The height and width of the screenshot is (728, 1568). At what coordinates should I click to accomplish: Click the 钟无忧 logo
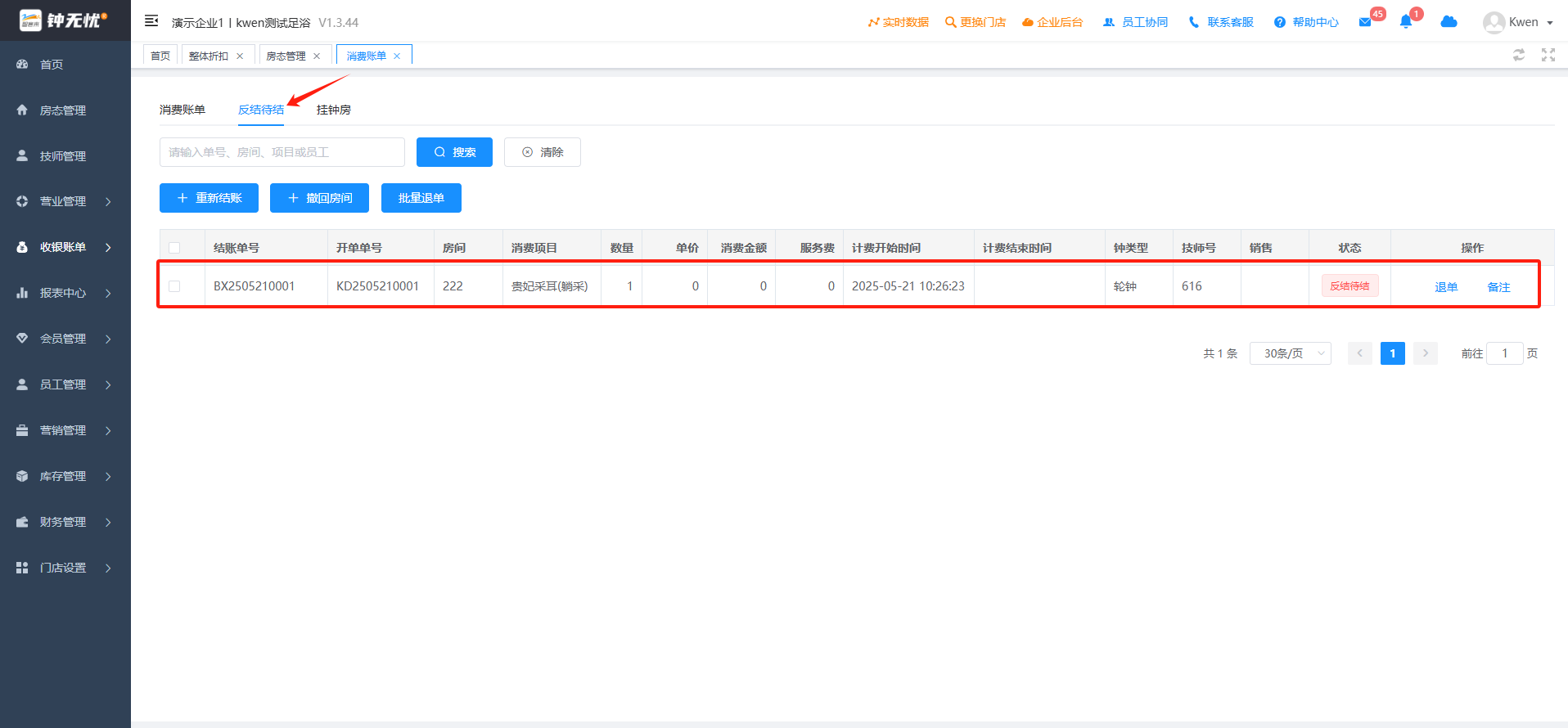[64, 20]
